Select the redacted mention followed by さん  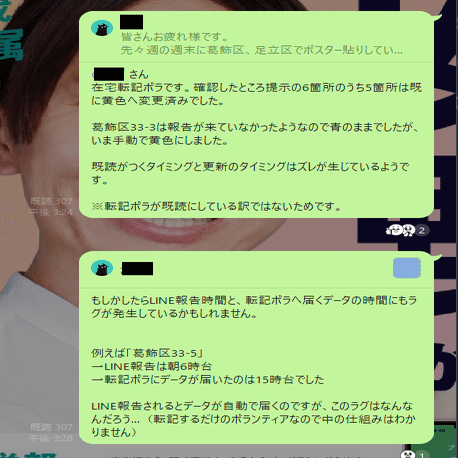pyautogui.click(x=109, y=74)
